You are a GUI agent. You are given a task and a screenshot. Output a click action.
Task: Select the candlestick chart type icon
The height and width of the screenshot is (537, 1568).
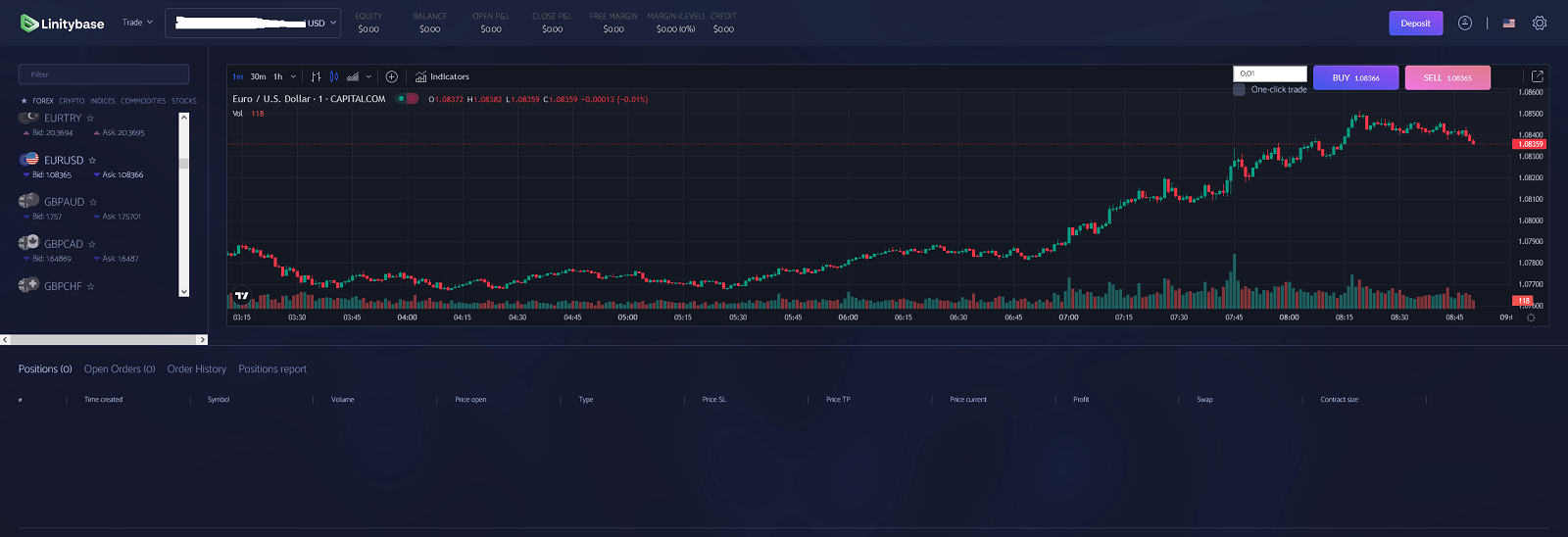pyautogui.click(x=334, y=76)
